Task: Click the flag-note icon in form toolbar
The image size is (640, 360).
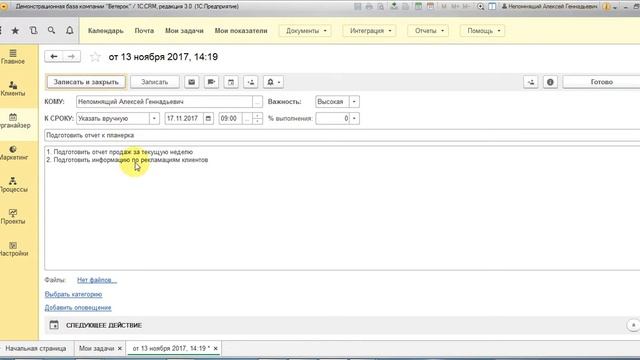Action: 211,82
